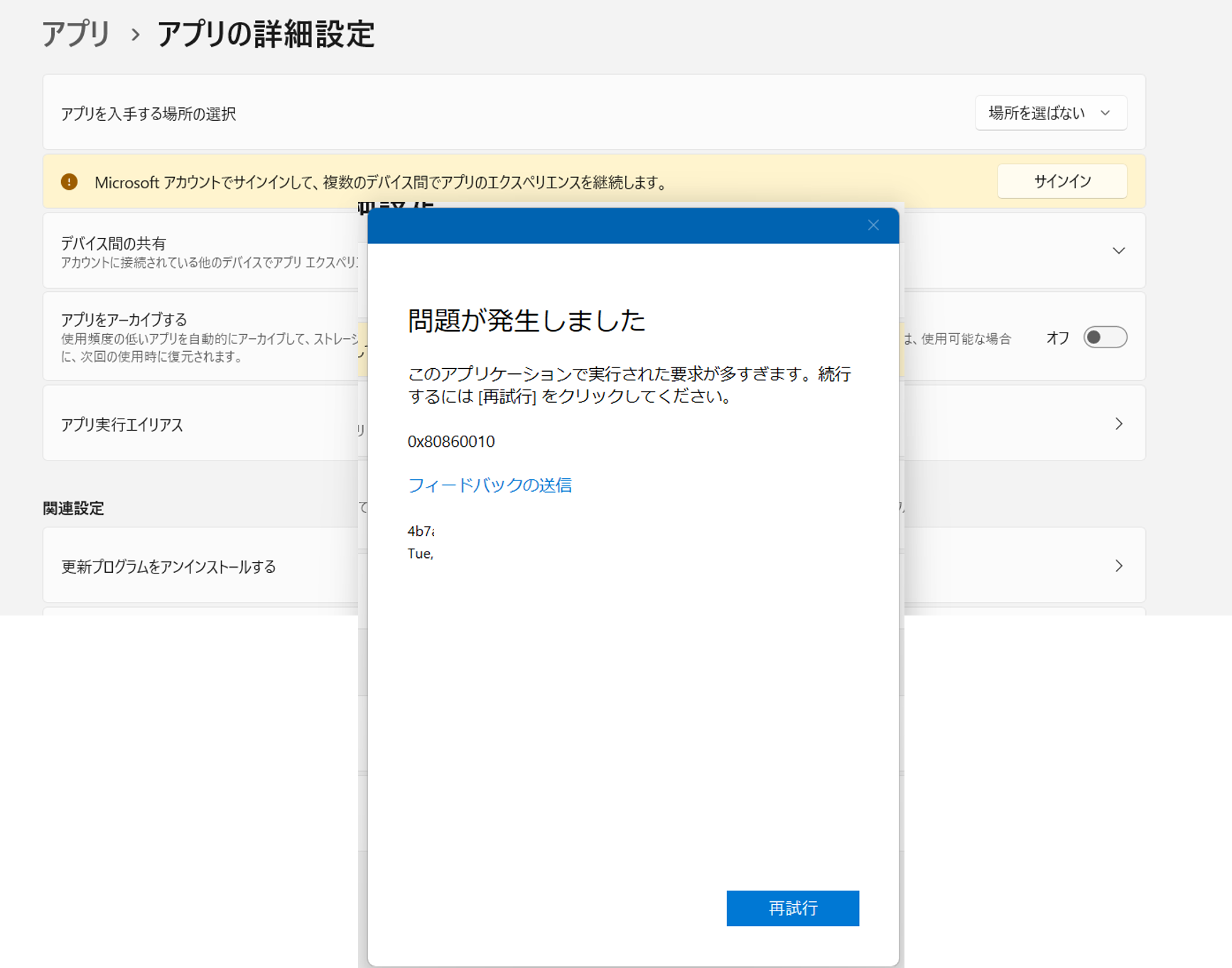The image size is (1232, 968).
Task: Click the 関連設定 section heading
Action: point(73,508)
